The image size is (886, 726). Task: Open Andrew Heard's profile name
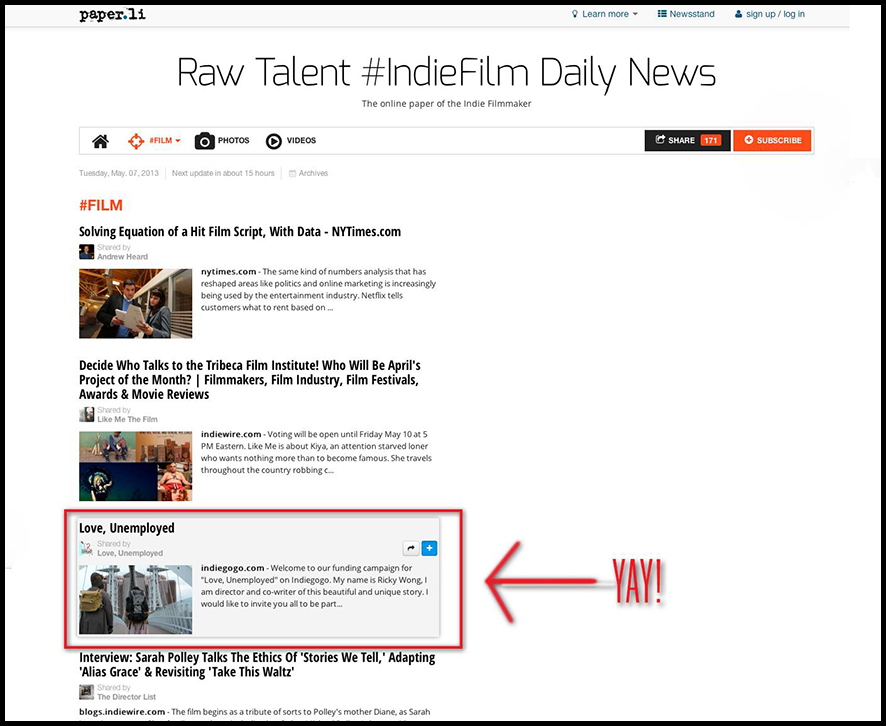click(x=122, y=257)
